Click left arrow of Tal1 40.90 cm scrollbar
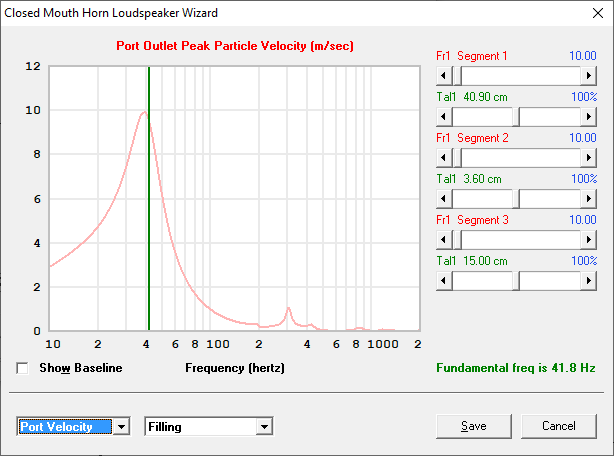The height and width of the screenshot is (456, 614). click(x=444, y=116)
